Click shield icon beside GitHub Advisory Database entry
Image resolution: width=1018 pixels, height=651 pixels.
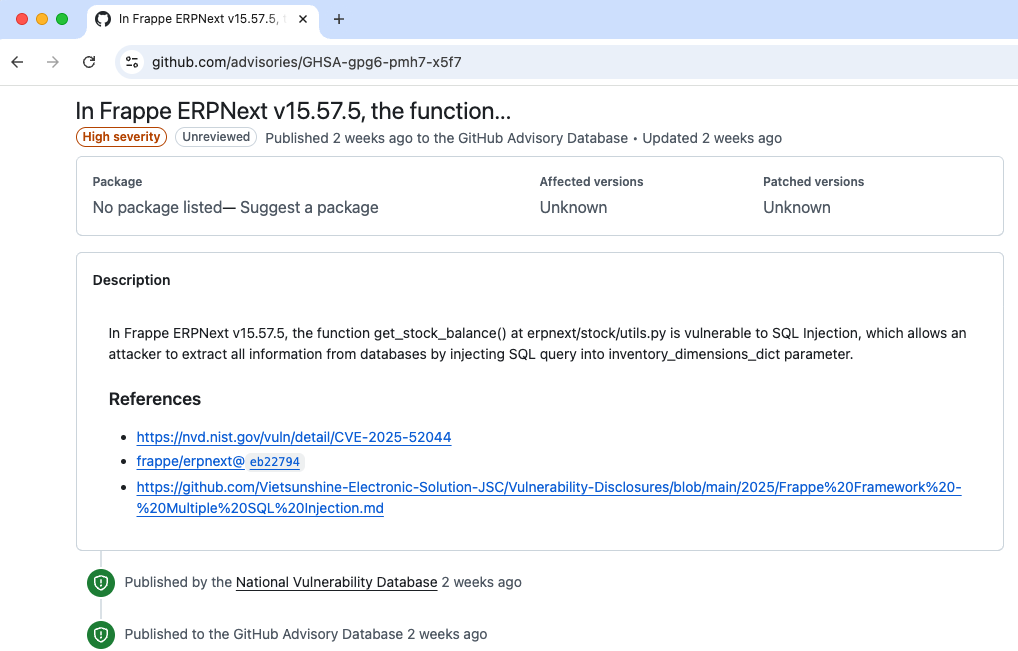pos(100,635)
